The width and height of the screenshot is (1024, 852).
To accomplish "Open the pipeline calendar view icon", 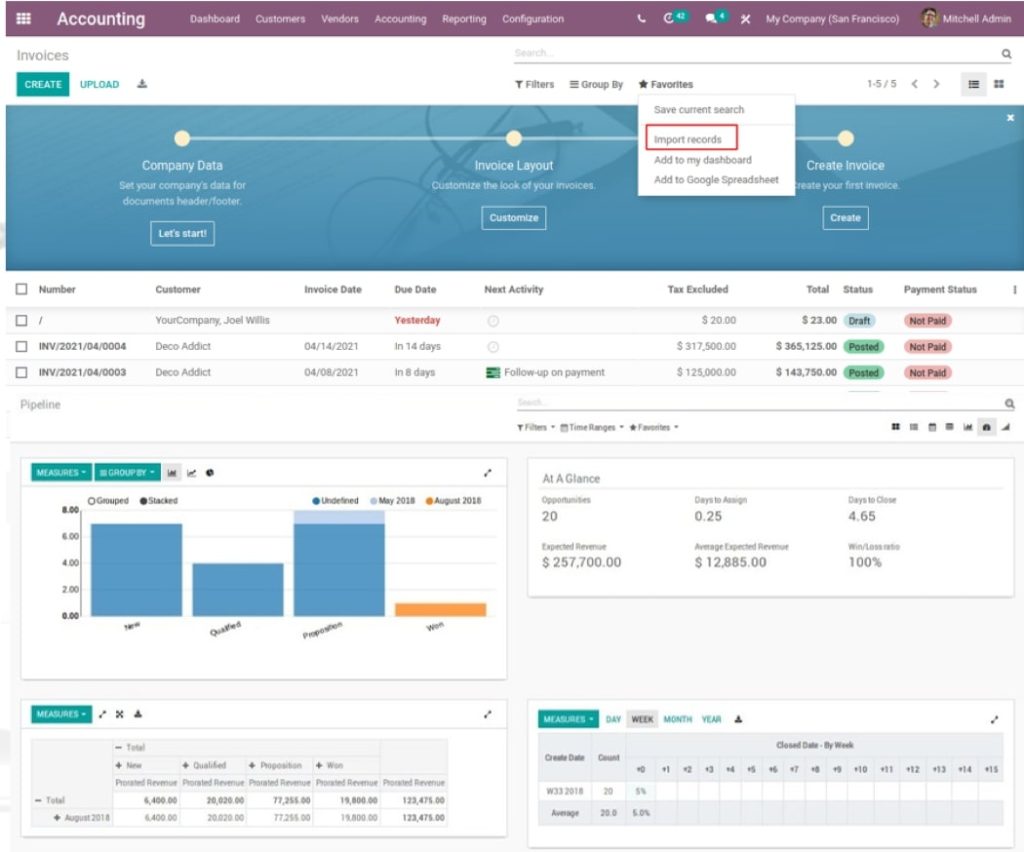I will (x=932, y=426).
